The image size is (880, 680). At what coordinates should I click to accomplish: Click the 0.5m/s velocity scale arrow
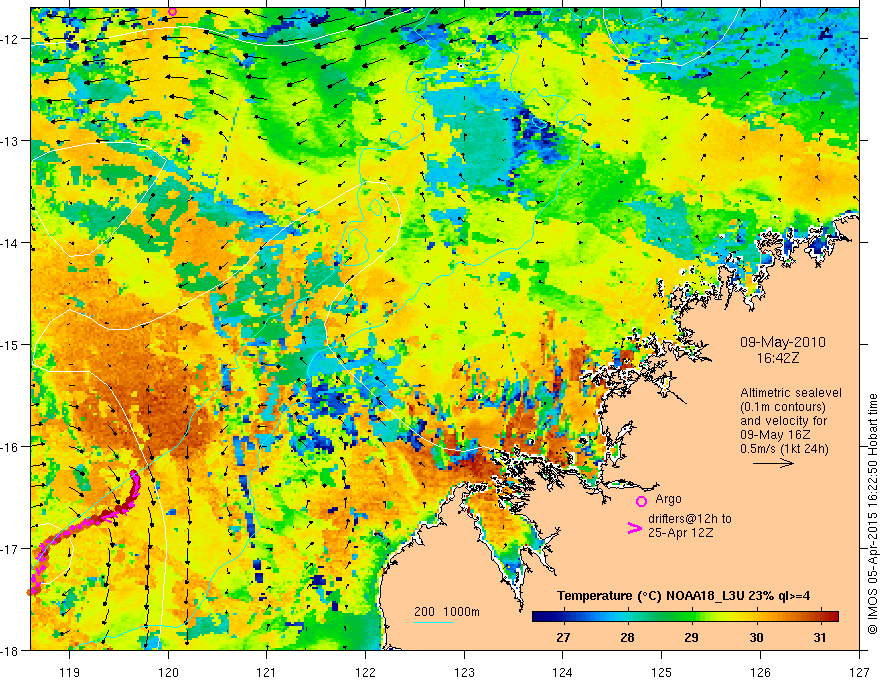(x=773, y=463)
